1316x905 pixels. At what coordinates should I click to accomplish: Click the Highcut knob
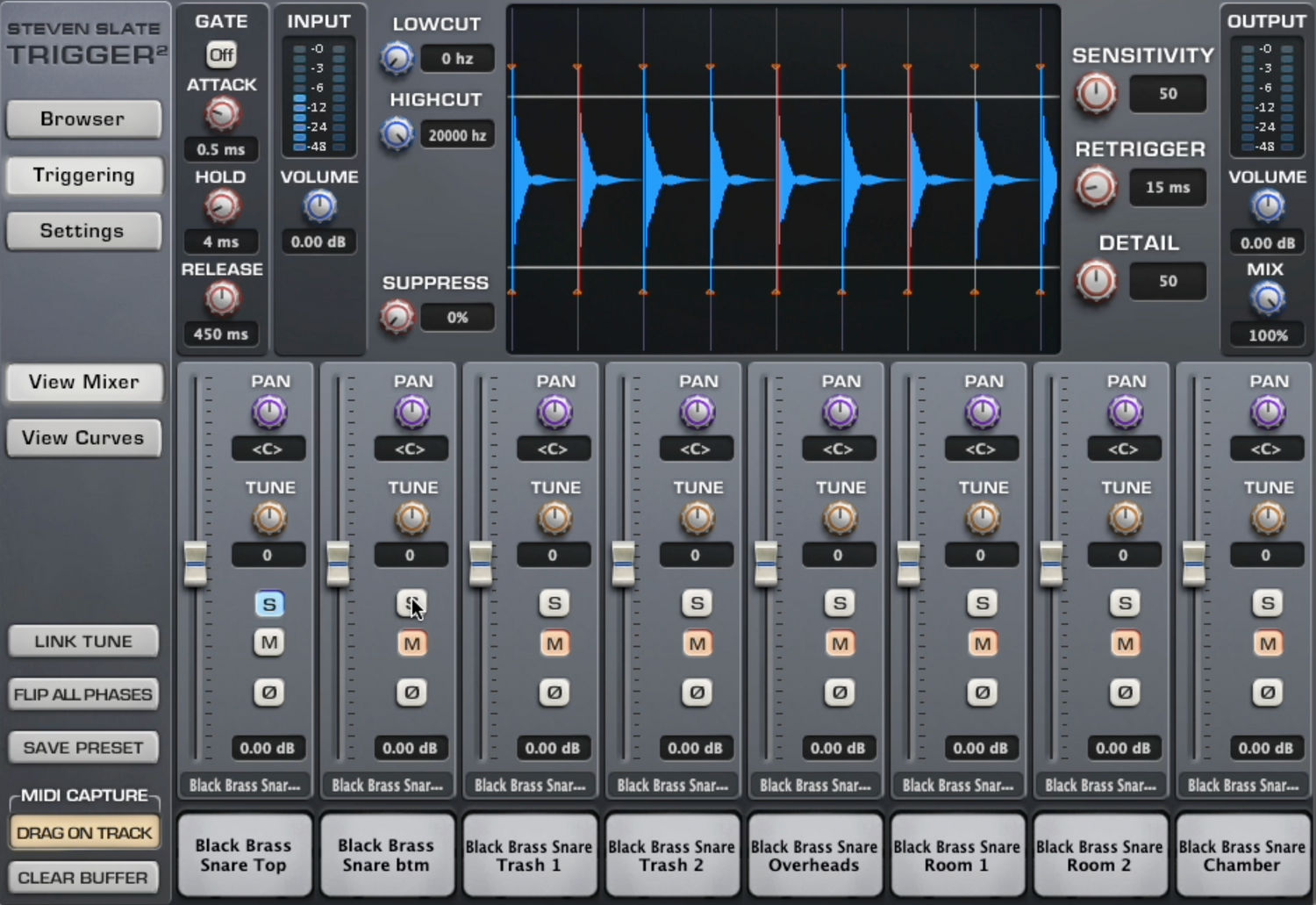[397, 134]
